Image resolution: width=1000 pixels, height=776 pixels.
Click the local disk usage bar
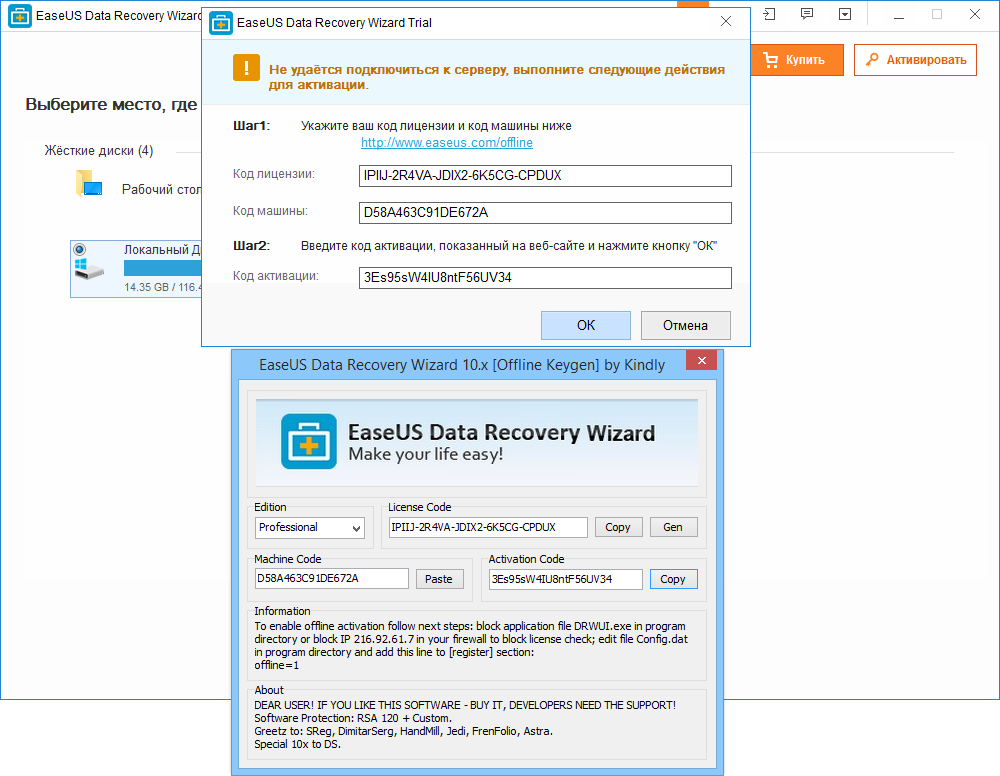tap(163, 268)
